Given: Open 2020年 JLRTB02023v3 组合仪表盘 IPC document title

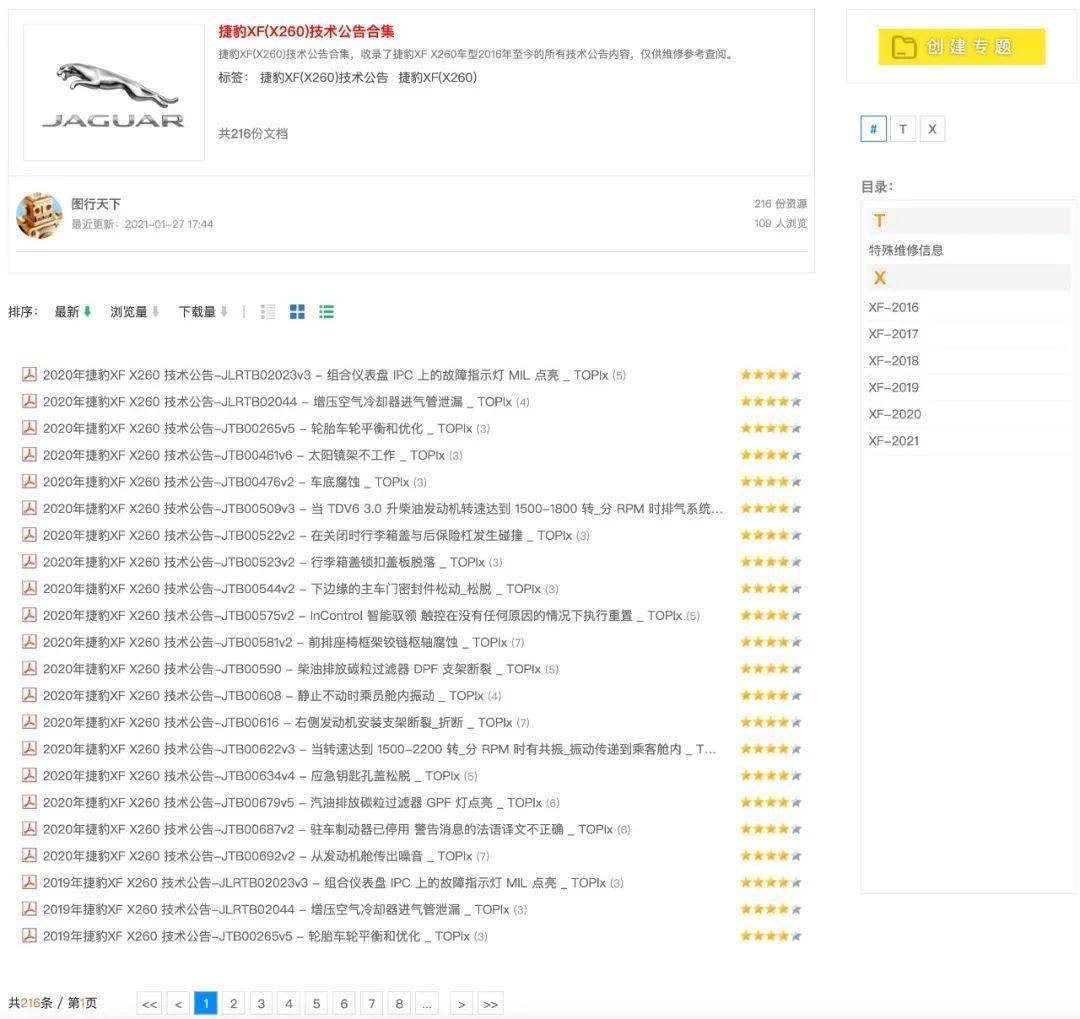Looking at the screenshot, I should coord(326,375).
